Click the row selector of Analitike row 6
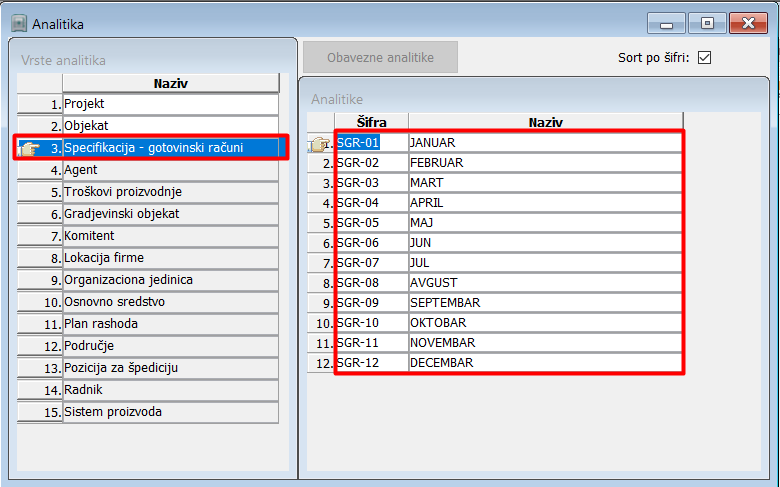The width and height of the screenshot is (780, 487). [321, 243]
